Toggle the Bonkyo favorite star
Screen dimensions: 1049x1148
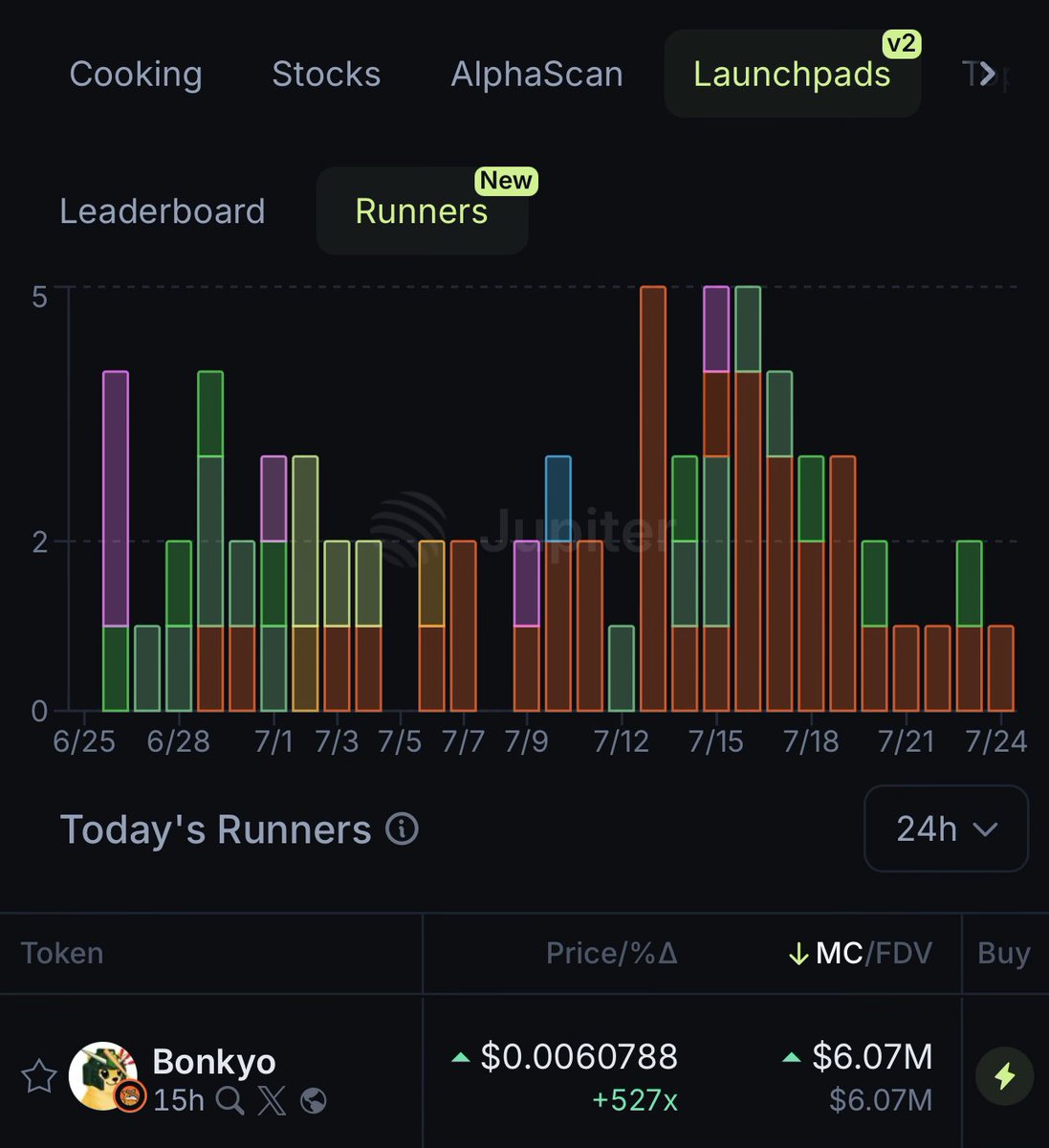point(39,1076)
